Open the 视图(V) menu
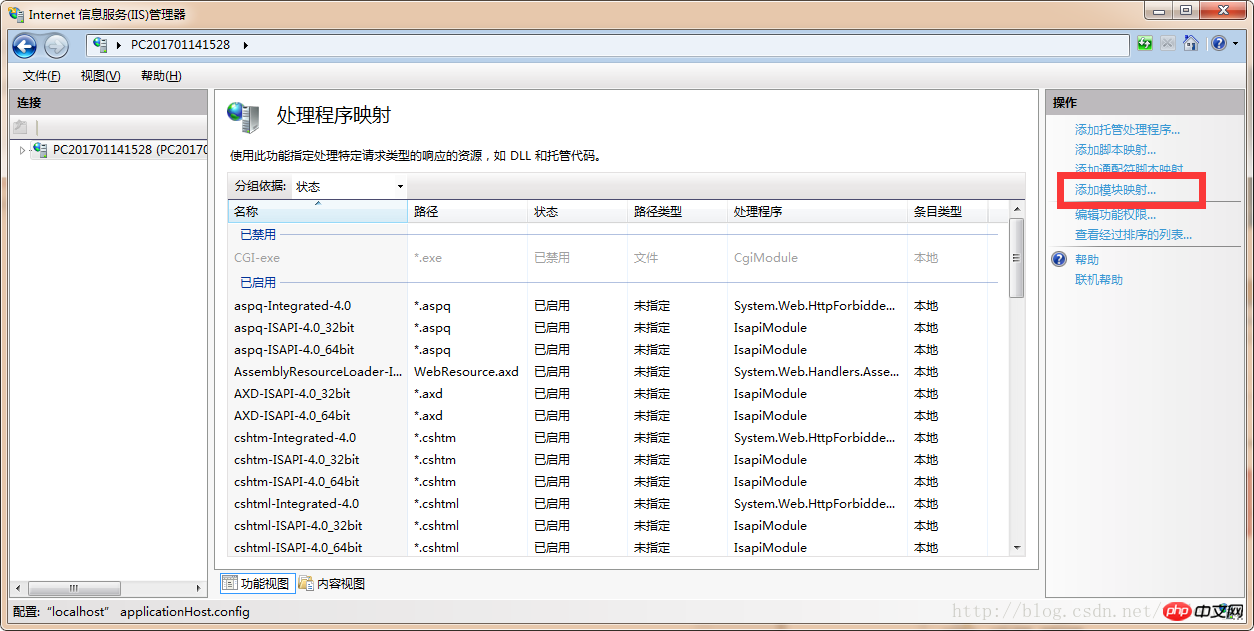Viewport: 1254px width, 631px height. tap(100, 76)
